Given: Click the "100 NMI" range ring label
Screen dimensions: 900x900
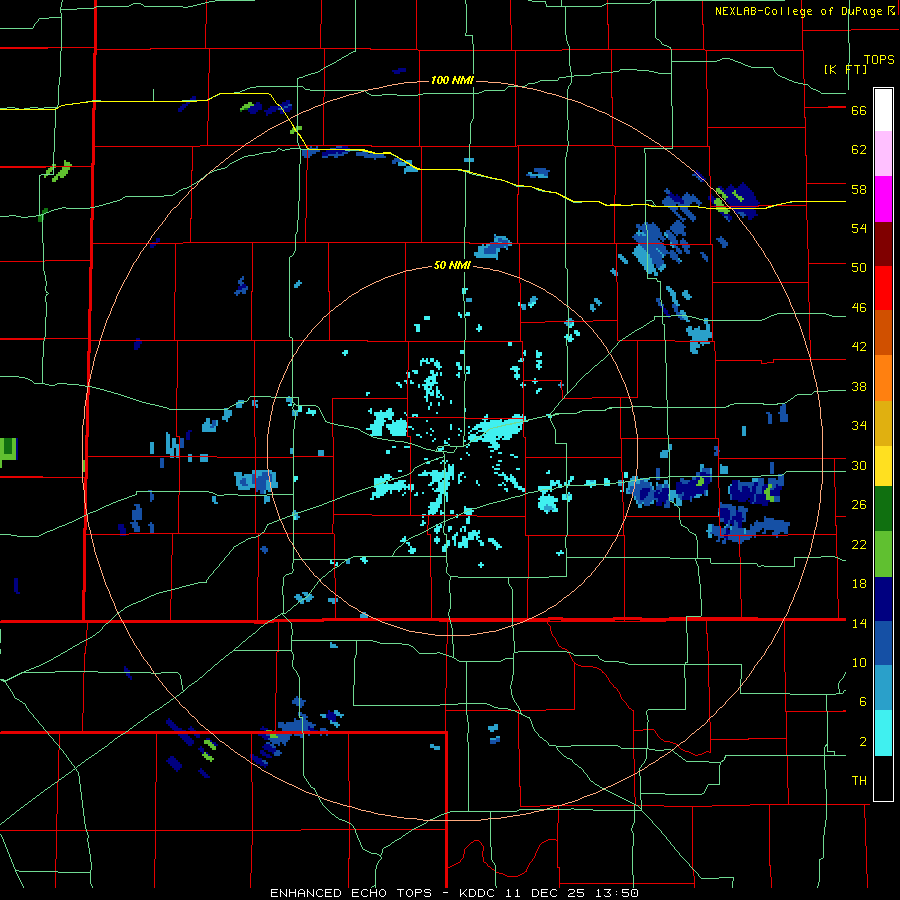Looking at the screenshot, I should point(452,80).
